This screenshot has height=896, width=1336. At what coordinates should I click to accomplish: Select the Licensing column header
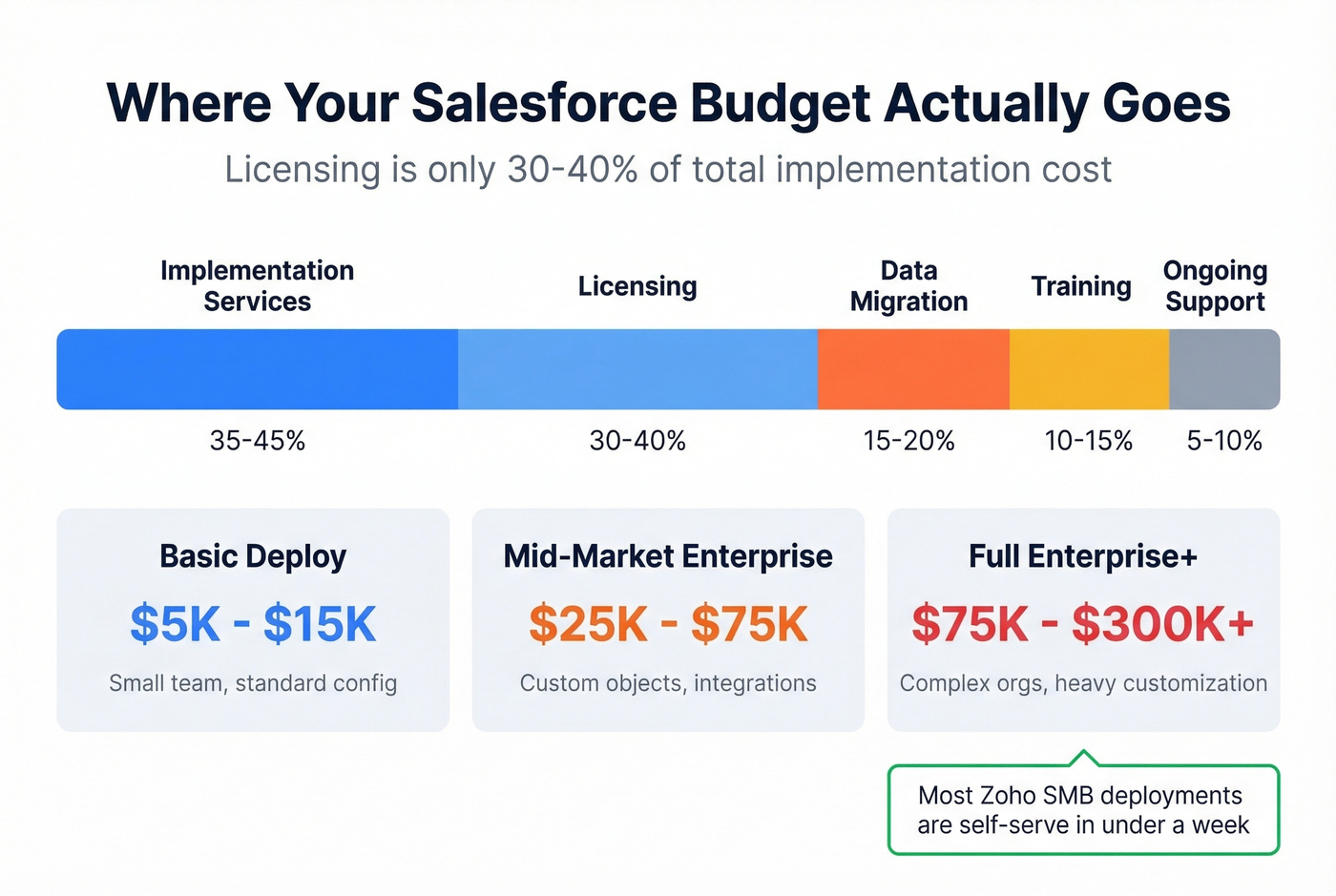coord(637,285)
